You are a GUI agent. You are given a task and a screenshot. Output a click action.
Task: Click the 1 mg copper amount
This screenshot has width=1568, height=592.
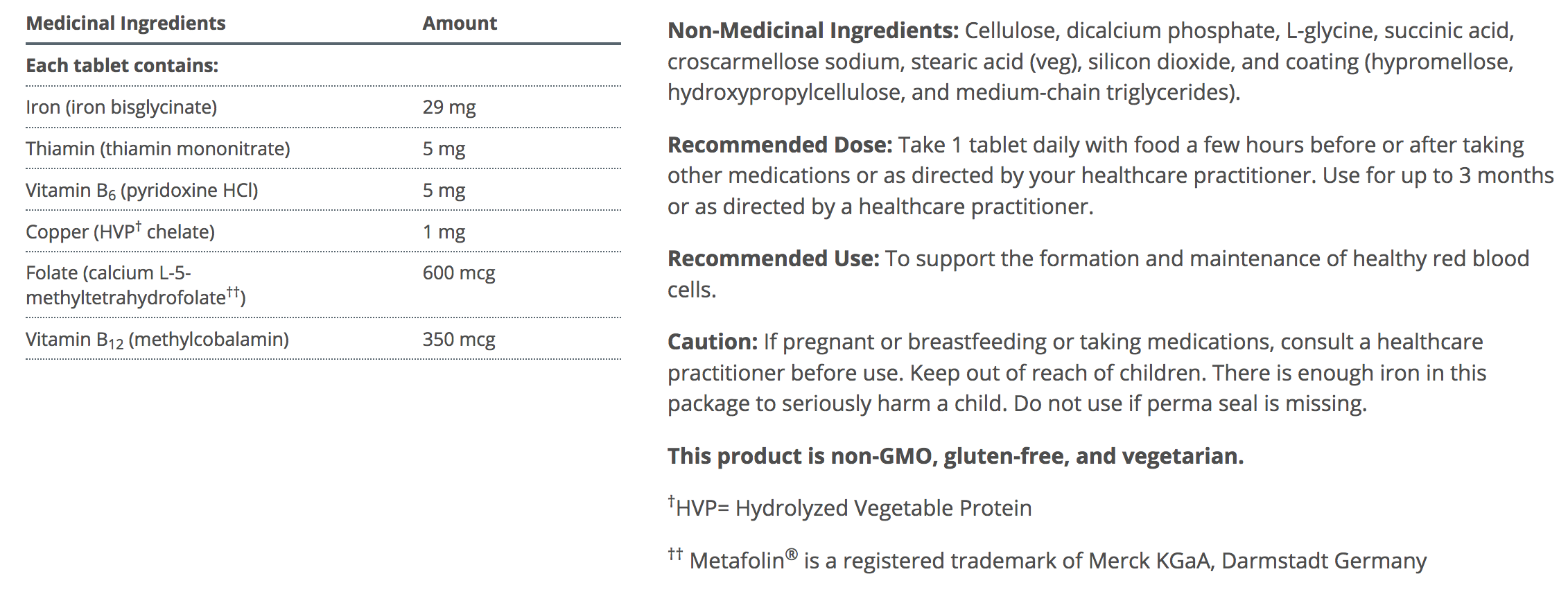[444, 232]
